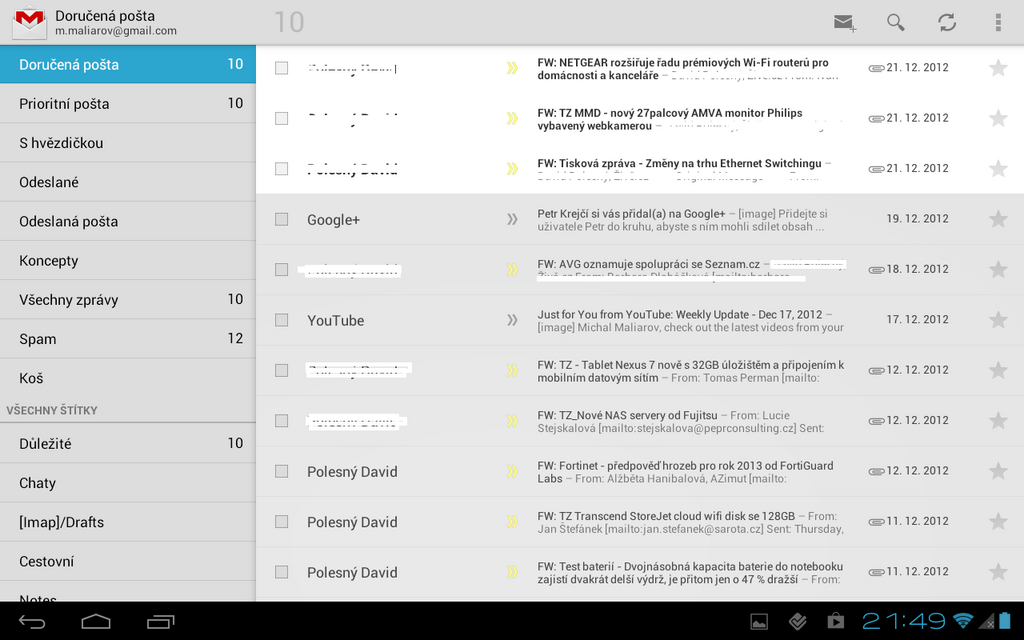Star the YouTube Weekly Update email

[x=997, y=320]
